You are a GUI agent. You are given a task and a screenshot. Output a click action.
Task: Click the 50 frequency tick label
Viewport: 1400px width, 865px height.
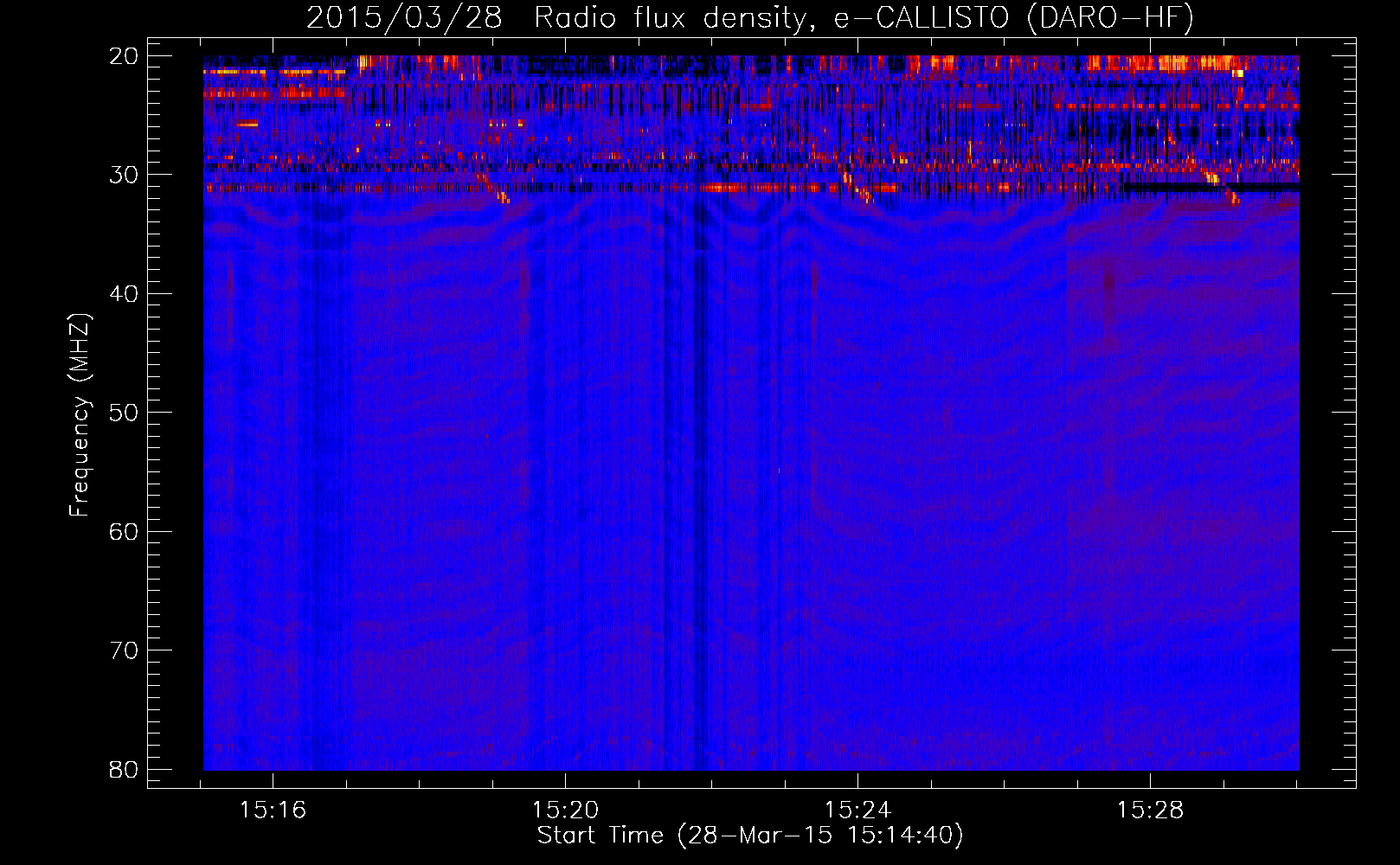coord(124,413)
